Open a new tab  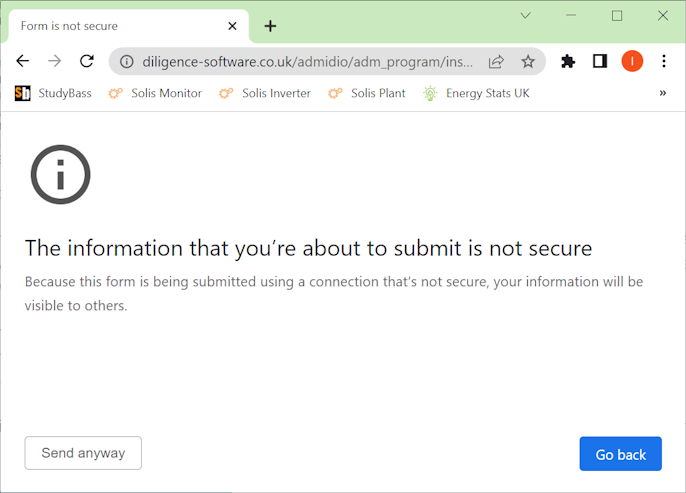click(270, 26)
